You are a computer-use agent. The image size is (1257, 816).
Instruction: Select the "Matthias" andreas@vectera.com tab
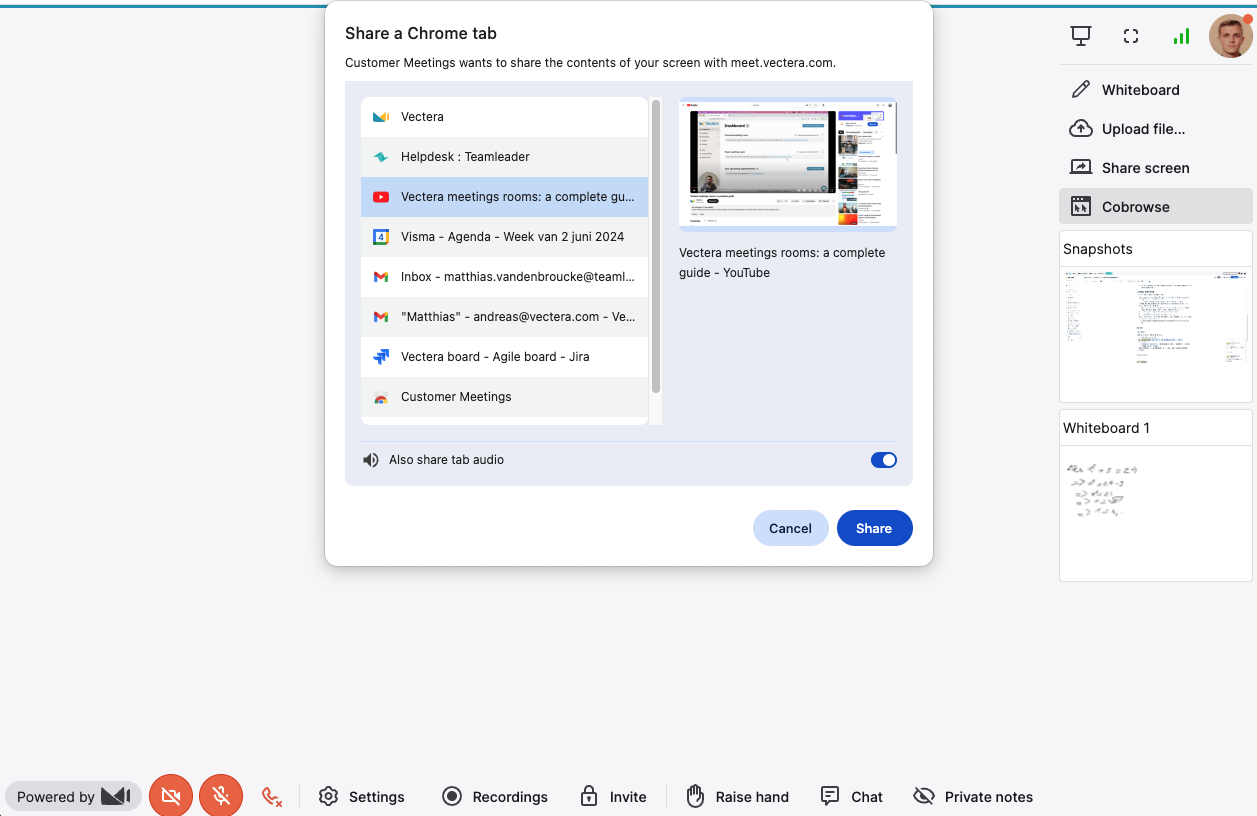(x=505, y=317)
